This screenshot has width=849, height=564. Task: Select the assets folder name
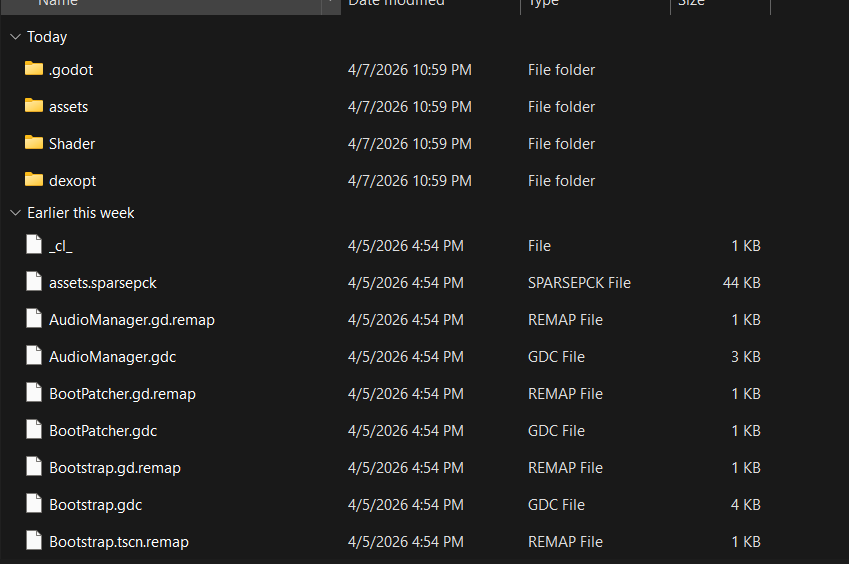[x=68, y=107]
